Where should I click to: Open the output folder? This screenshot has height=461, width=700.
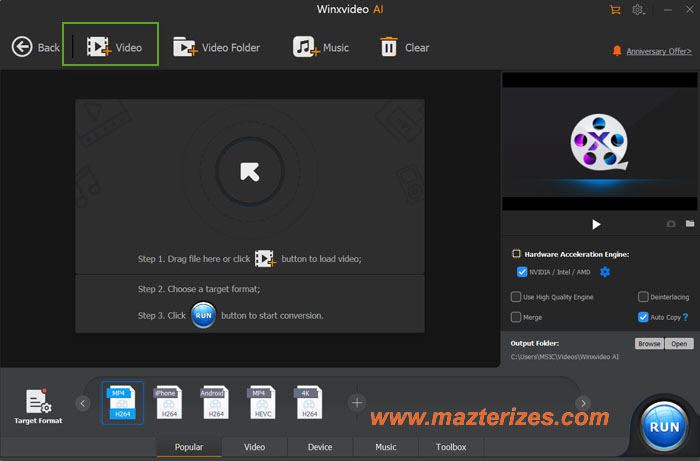tap(679, 344)
